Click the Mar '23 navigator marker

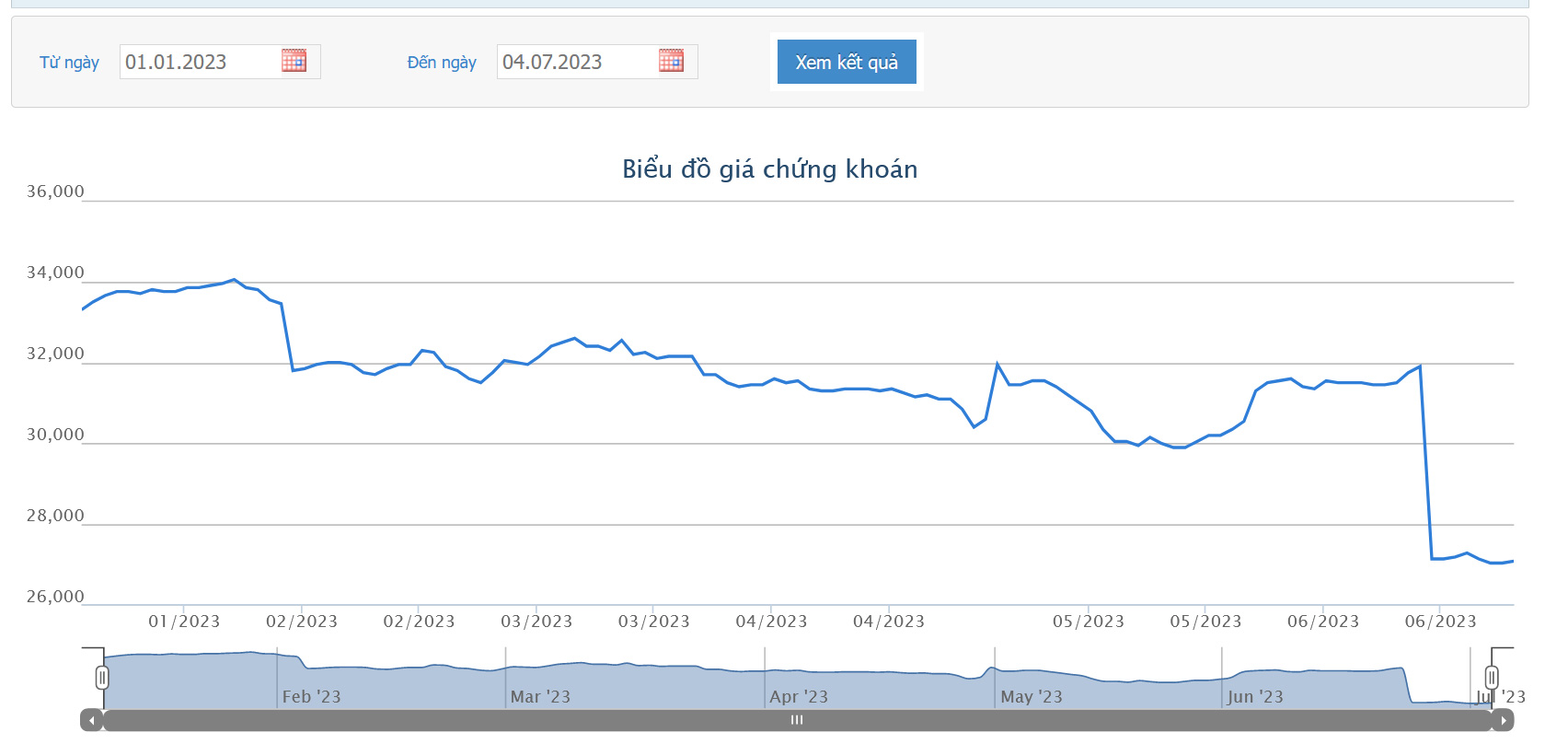tap(540, 697)
